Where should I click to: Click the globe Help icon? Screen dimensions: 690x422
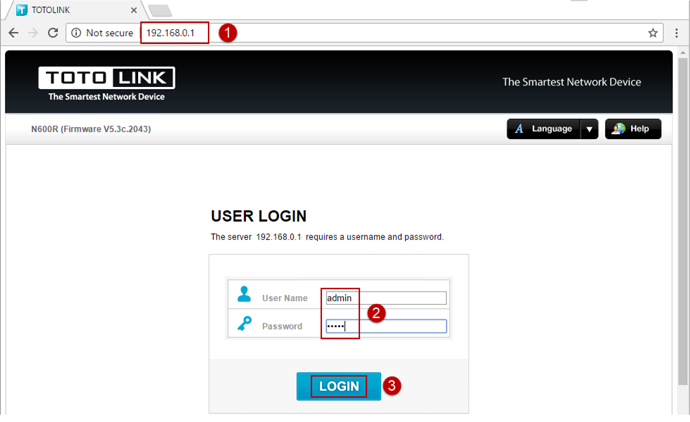[618, 129]
